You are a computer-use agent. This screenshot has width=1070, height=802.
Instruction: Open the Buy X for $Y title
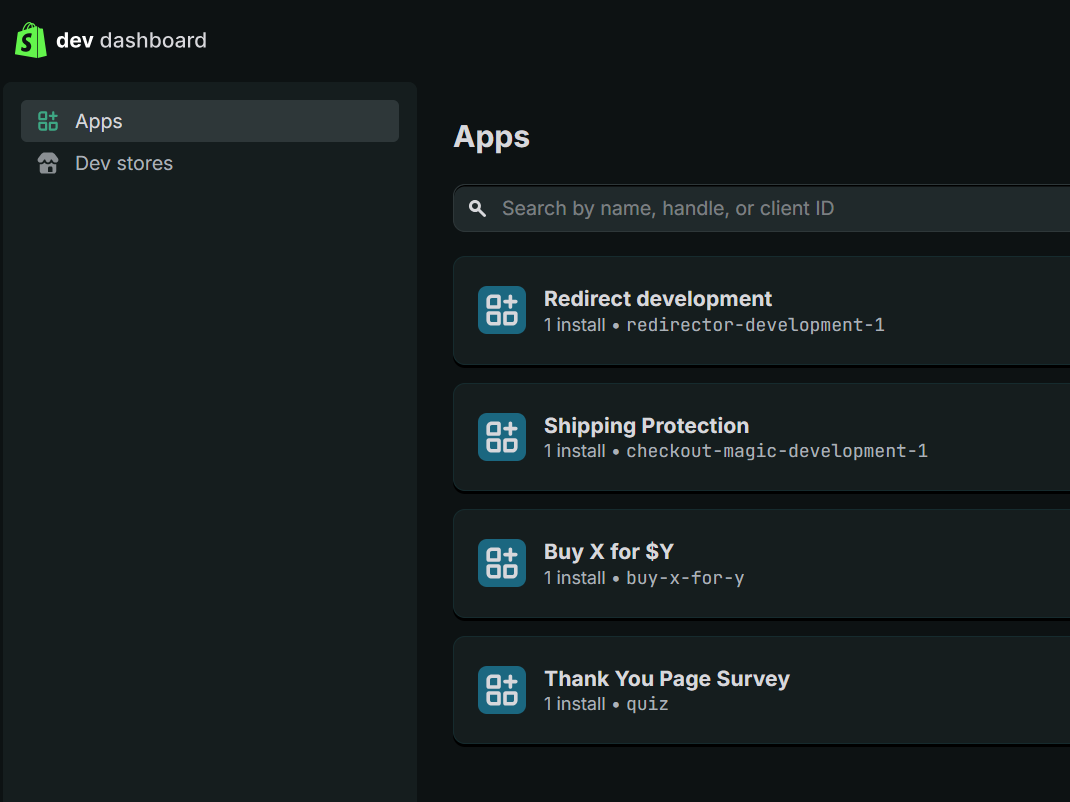click(608, 551)
